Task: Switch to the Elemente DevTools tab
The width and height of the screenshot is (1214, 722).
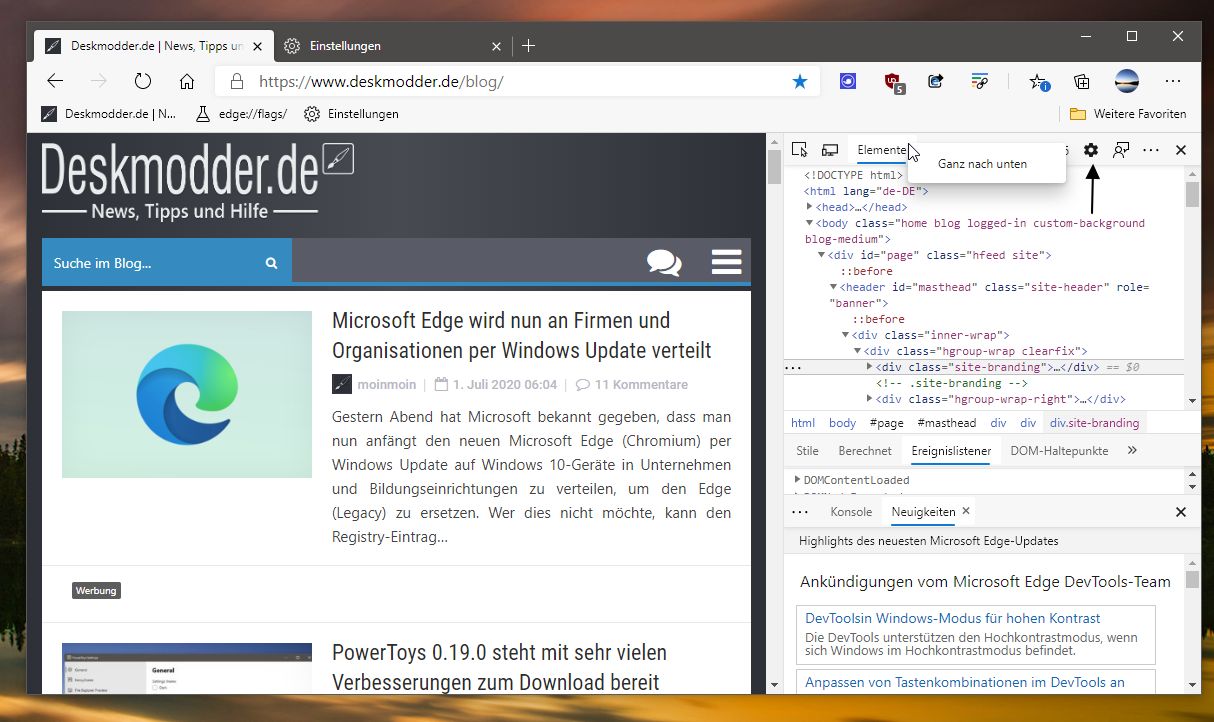Action: point(881,150)
